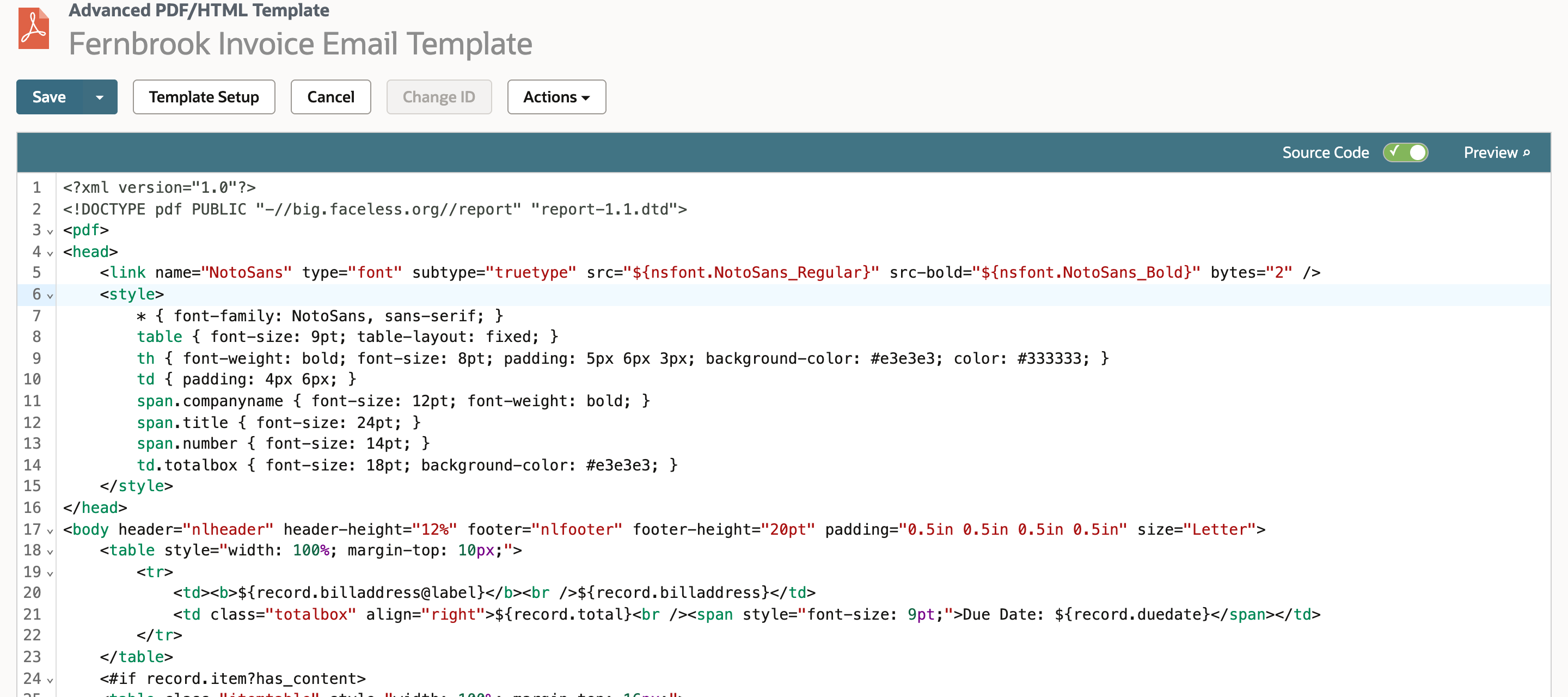Collapse the head tag fold arrow on line 4
The width and height of the screenshot is (1568, 697).
[x=50, y=253]
